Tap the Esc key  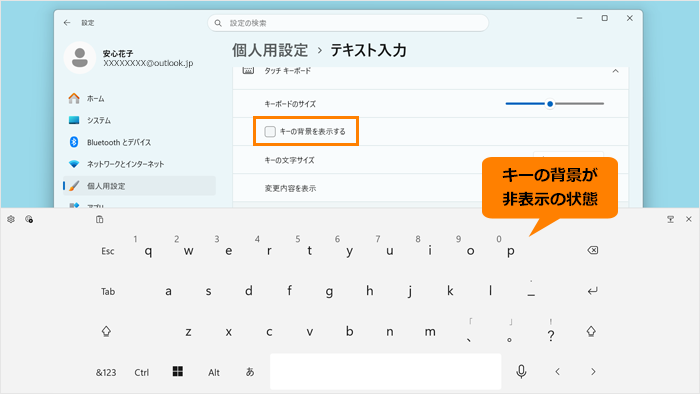(x=108, y=251)
